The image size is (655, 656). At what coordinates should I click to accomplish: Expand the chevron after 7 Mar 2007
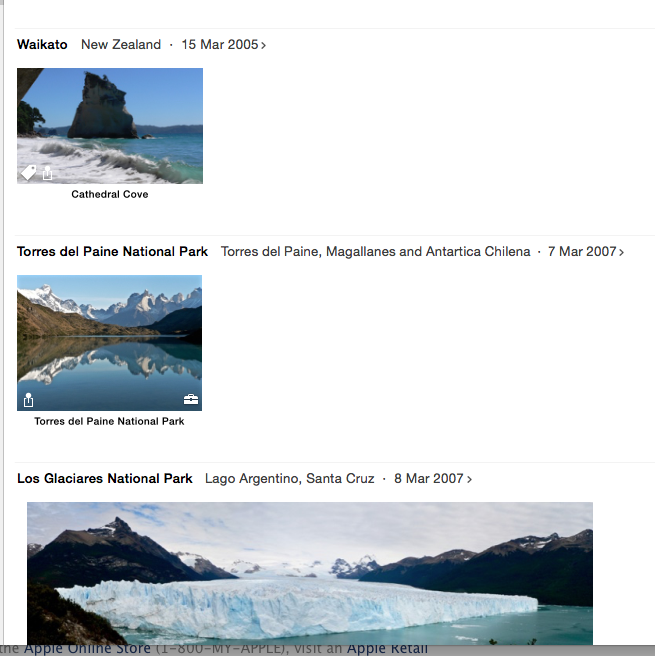pos(622,252)
